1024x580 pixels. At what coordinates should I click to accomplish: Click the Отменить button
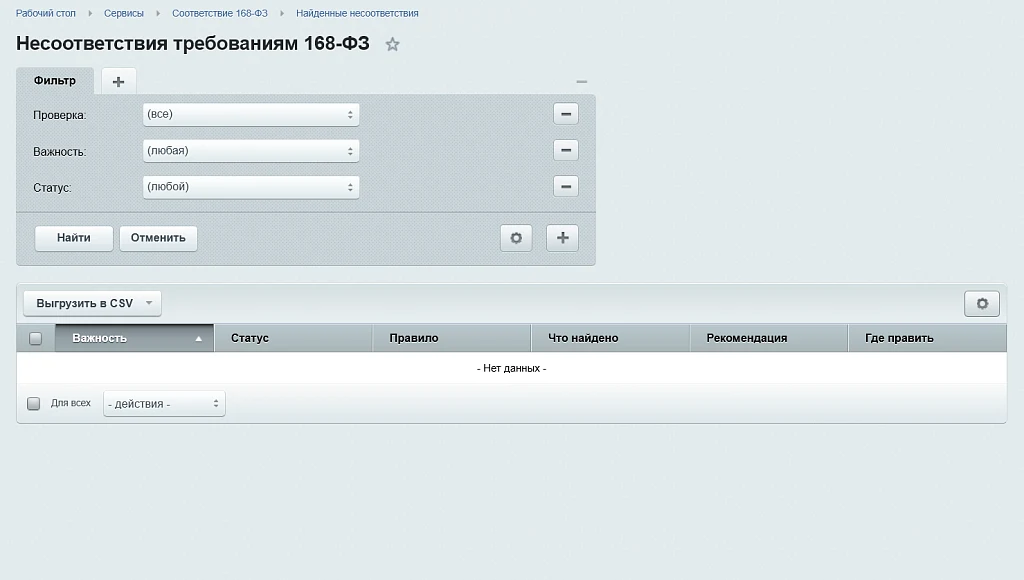158,238
